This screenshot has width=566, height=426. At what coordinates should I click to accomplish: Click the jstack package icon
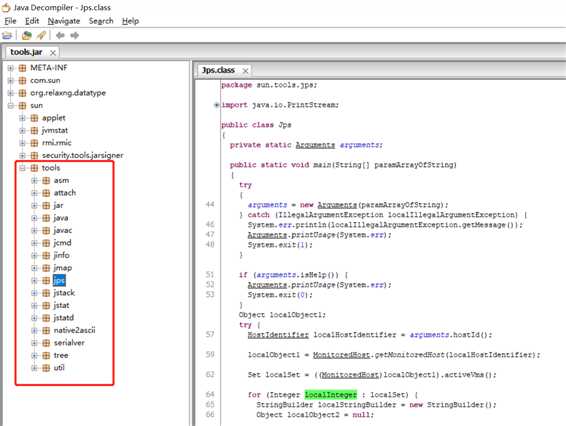click(46, 293)
